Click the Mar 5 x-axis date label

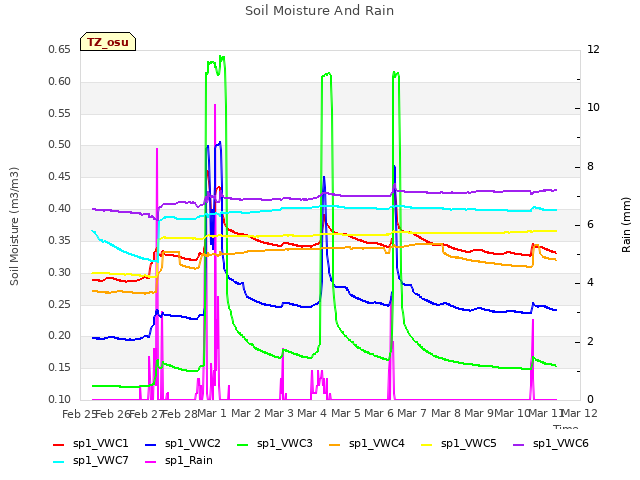[x=346, y=413]
